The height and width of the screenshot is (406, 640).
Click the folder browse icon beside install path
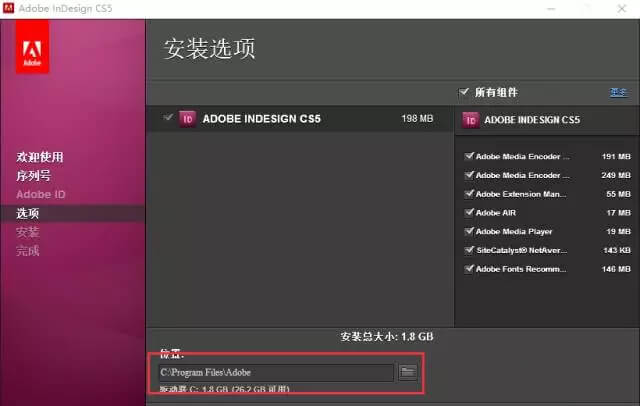(407, 372)
